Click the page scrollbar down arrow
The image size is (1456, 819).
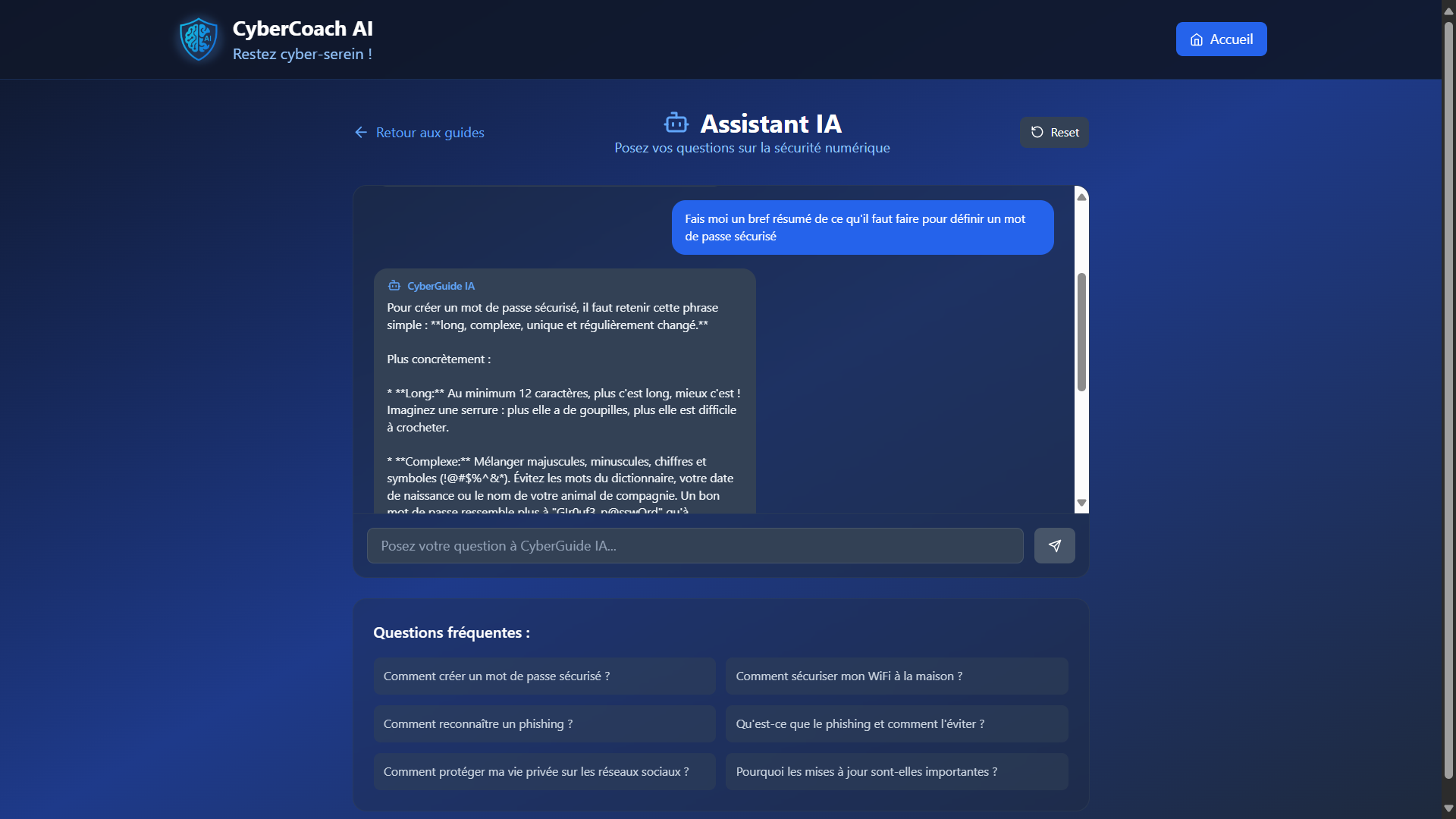point(1448,808)
